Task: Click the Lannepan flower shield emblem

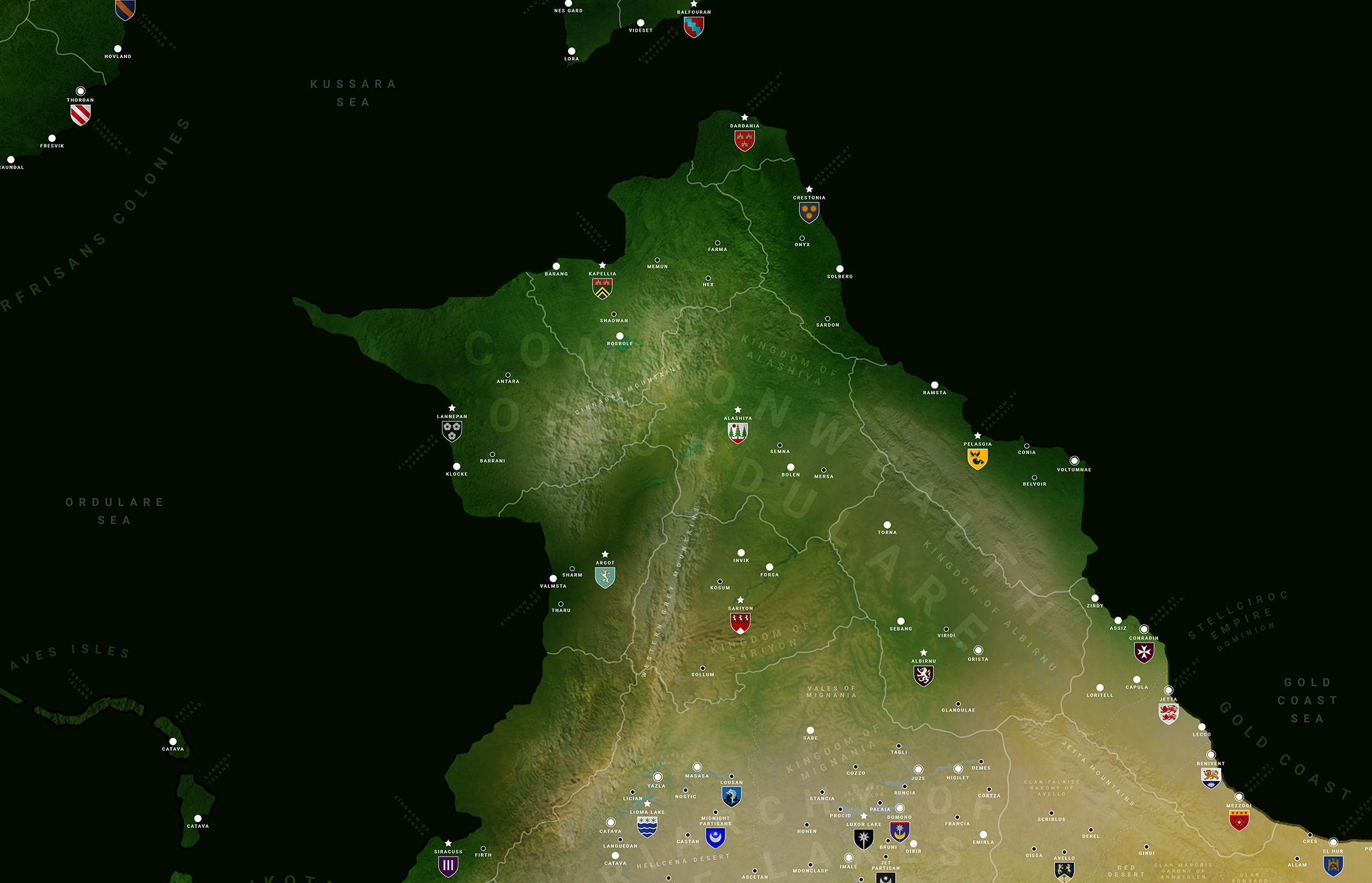Action: click(451, 431)
